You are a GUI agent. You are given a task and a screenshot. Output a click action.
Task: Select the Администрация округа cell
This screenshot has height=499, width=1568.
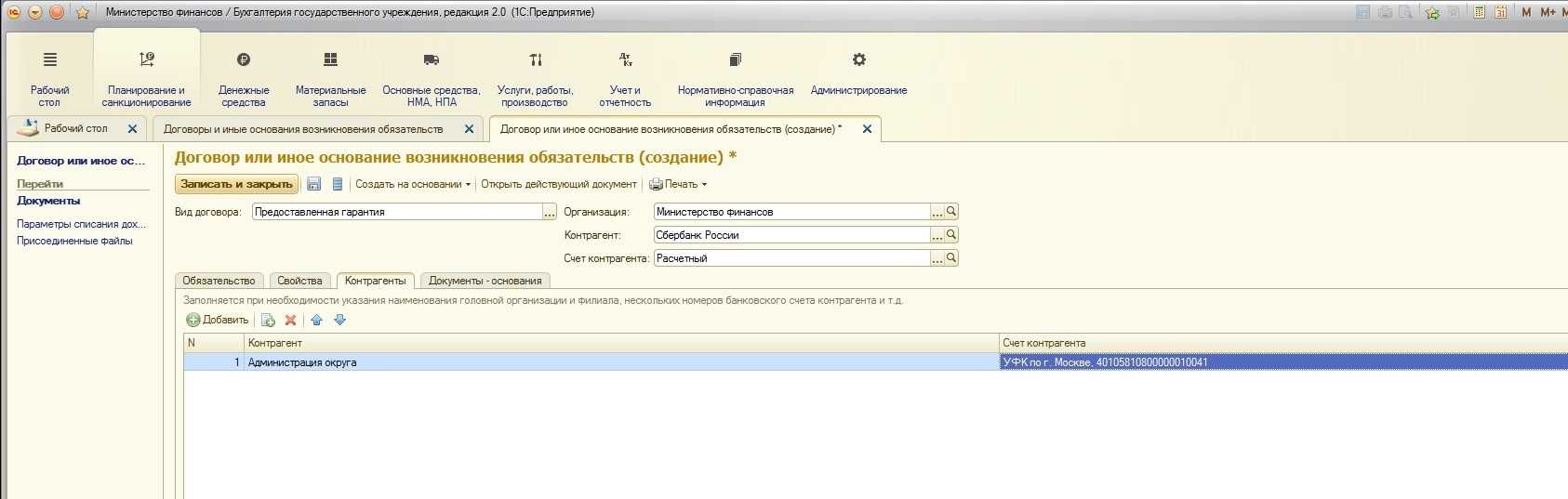click(621, 362)
